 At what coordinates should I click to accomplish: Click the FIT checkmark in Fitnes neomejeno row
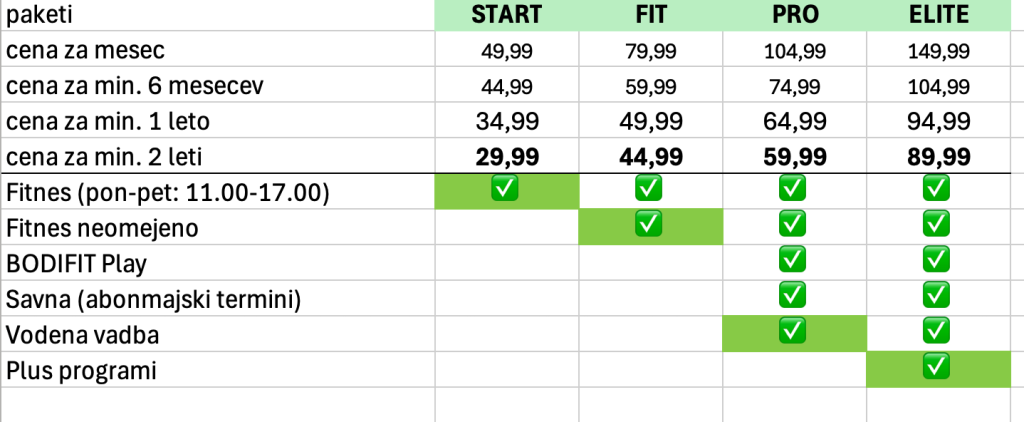650,225
